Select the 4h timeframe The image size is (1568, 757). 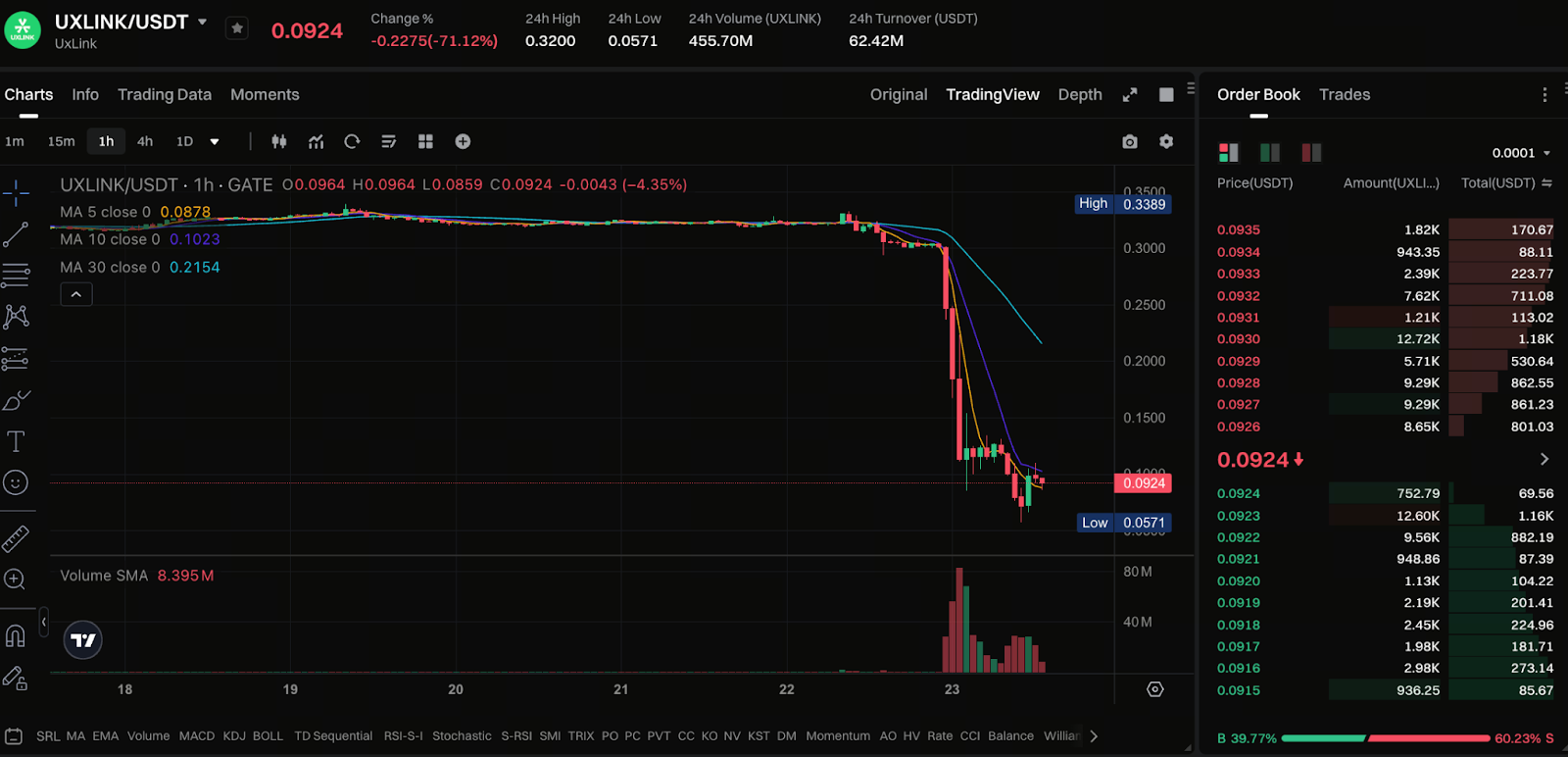(x=145, y=141)
